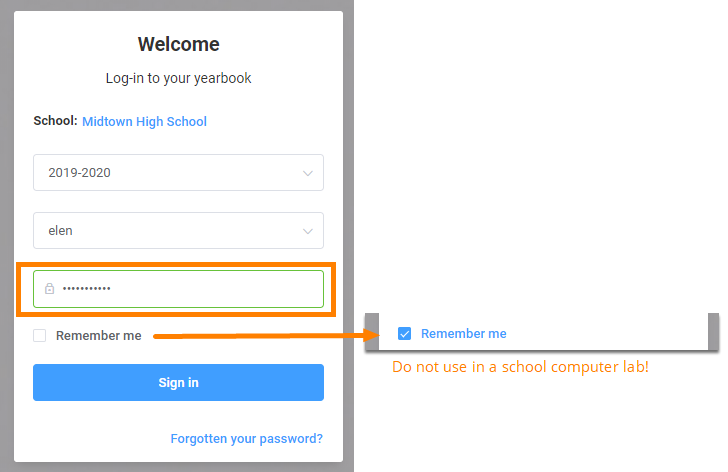Image resolution: width=728 pixels, height=472 pixels.
Task: Click the Welcome heading
Action: 178,45
